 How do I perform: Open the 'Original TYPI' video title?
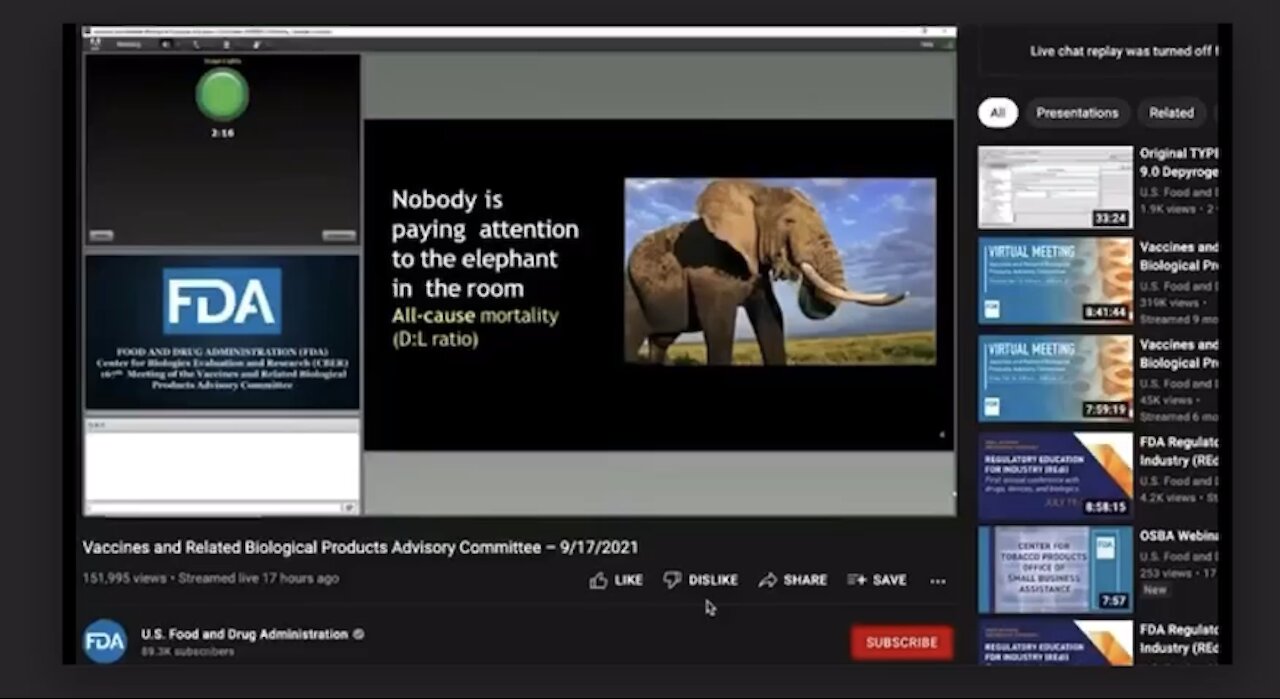pos(1178,163)
